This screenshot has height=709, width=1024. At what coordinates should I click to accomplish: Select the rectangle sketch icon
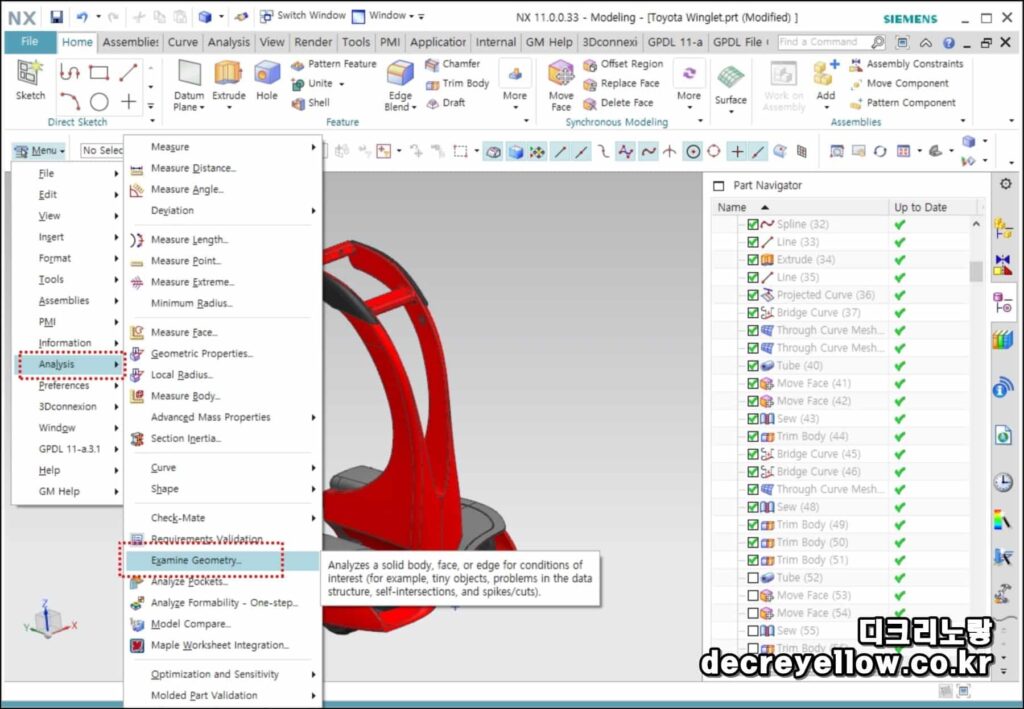pos(99,72)
